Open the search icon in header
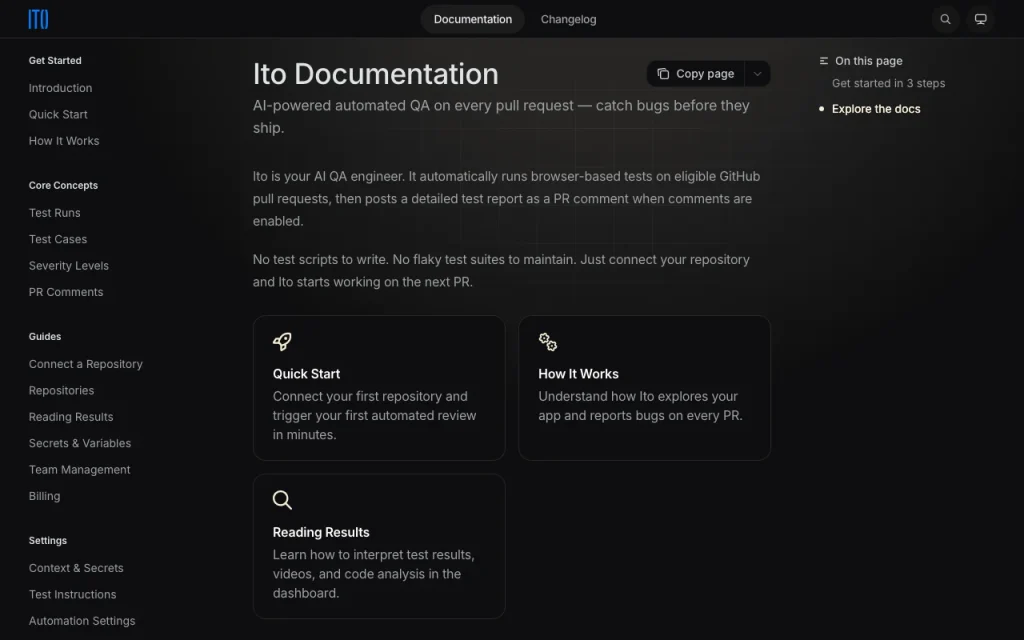Viewport: 1024px width, 640px height. 945,19
